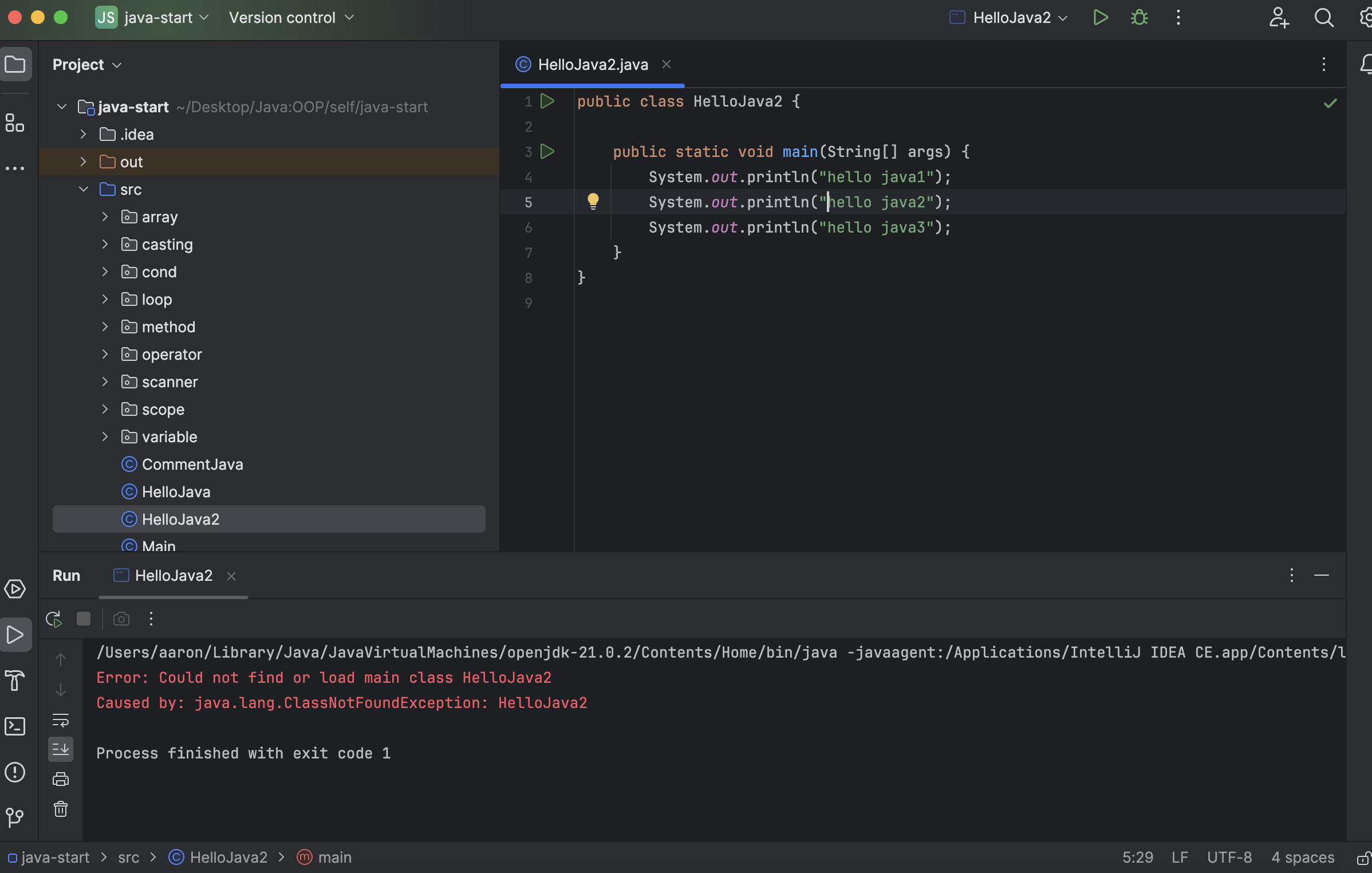Expand the src folder in project tree

(x=84, y=189)
